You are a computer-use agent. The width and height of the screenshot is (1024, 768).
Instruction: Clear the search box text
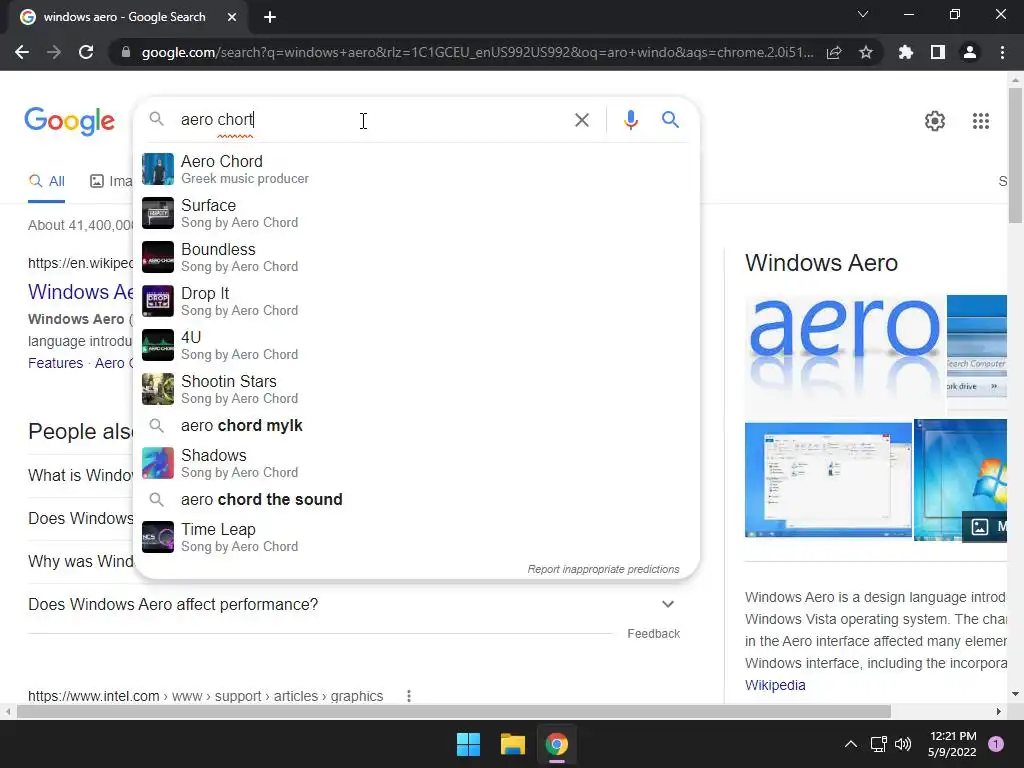coord(581,120)
